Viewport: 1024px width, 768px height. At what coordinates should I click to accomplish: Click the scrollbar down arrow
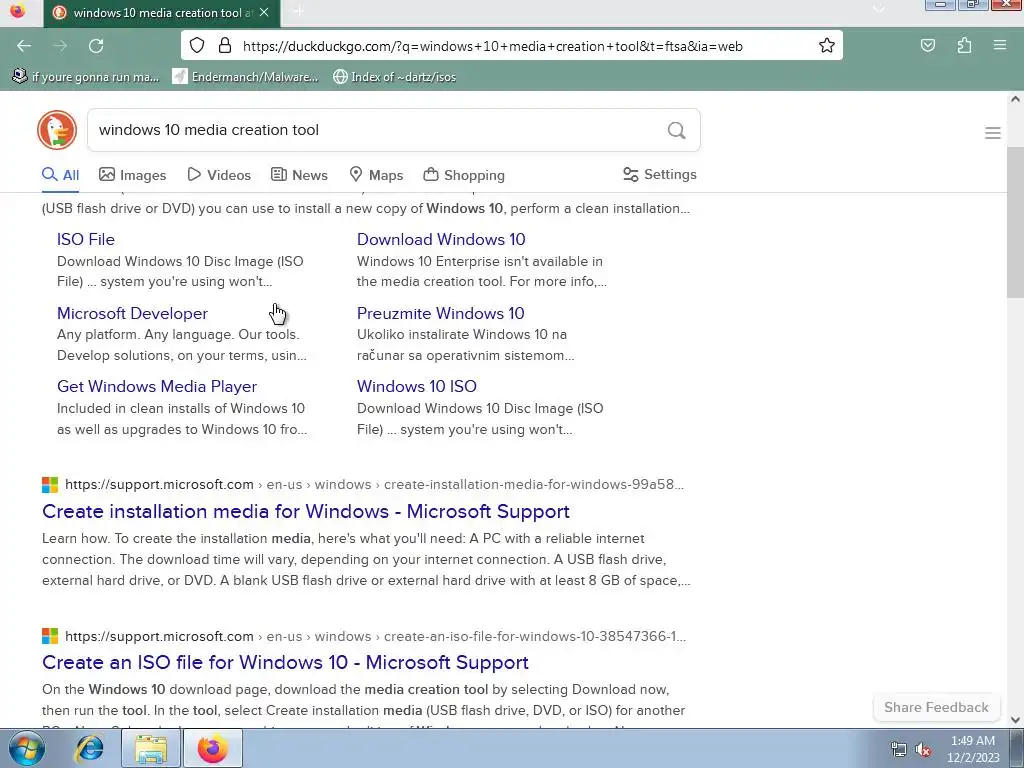pos(1015,720)
